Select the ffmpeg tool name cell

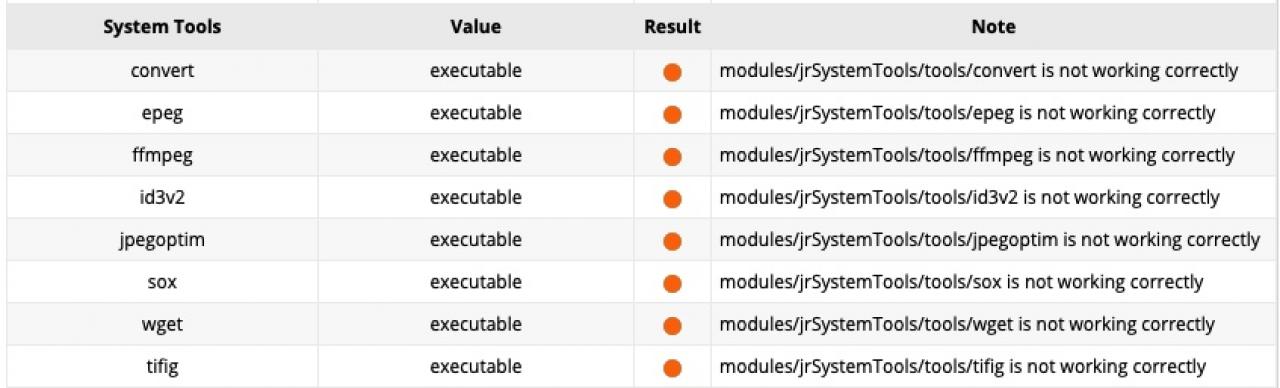(x=162, y=155)
